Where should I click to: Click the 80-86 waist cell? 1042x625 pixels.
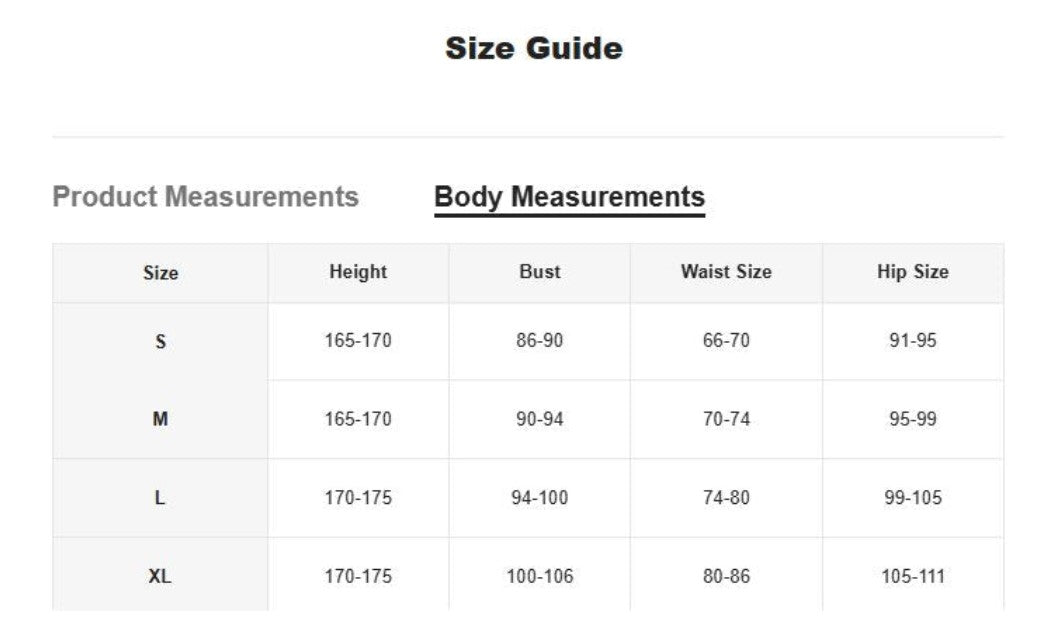tap(726, 575)
